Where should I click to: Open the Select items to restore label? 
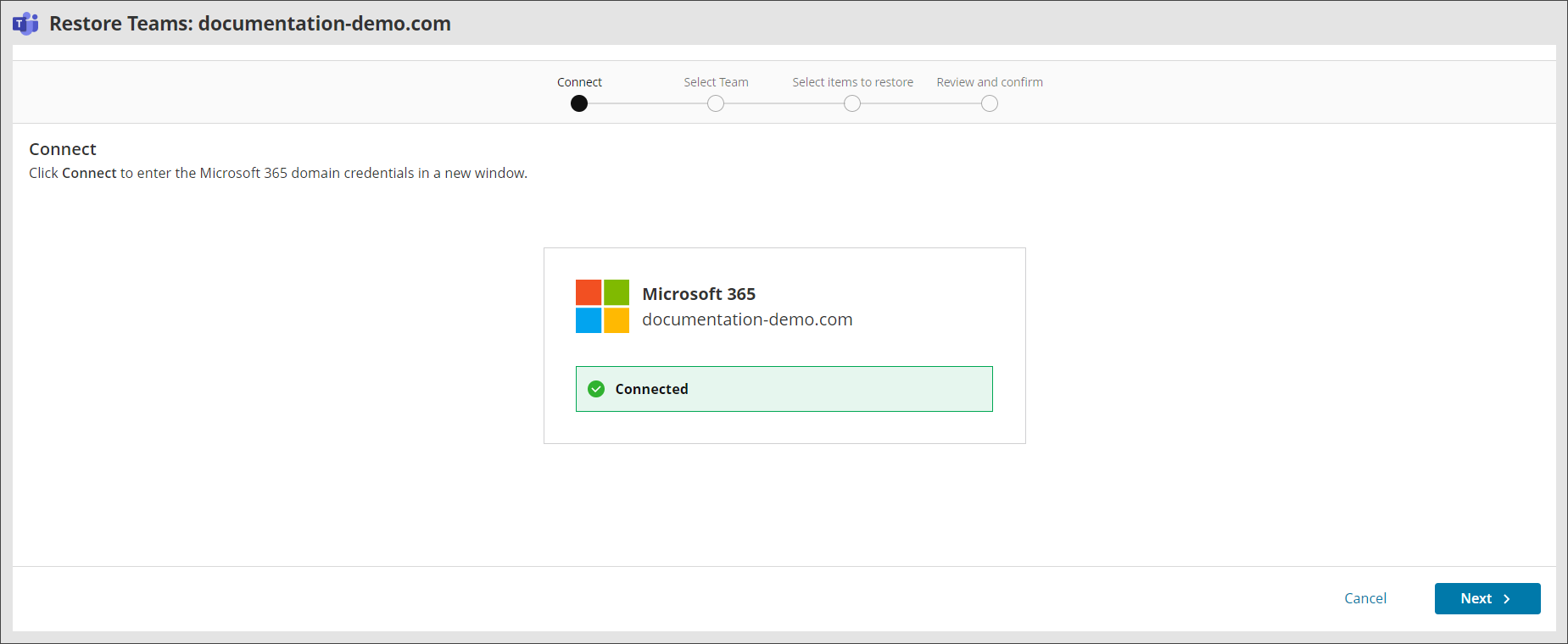point(852,82)
